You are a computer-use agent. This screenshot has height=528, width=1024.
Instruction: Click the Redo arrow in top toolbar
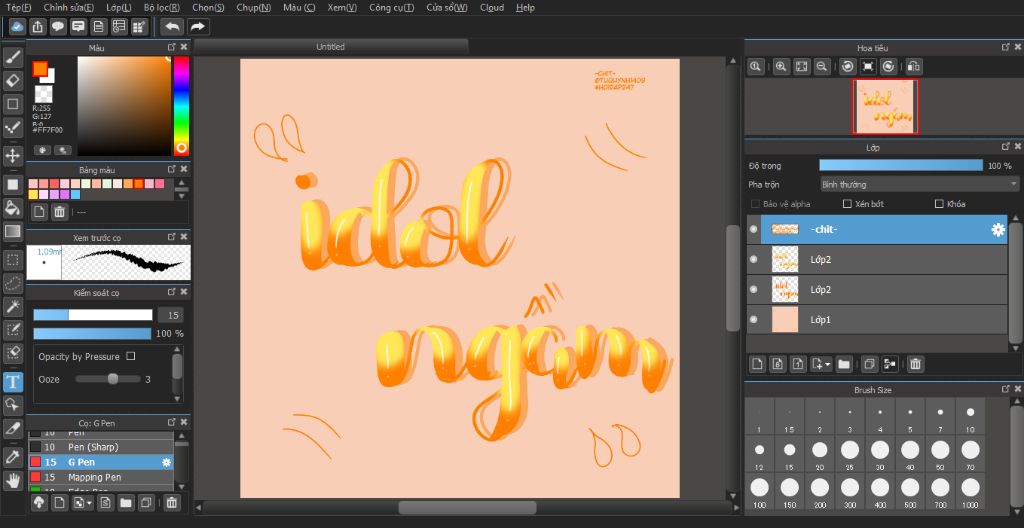tap(198, 27)
